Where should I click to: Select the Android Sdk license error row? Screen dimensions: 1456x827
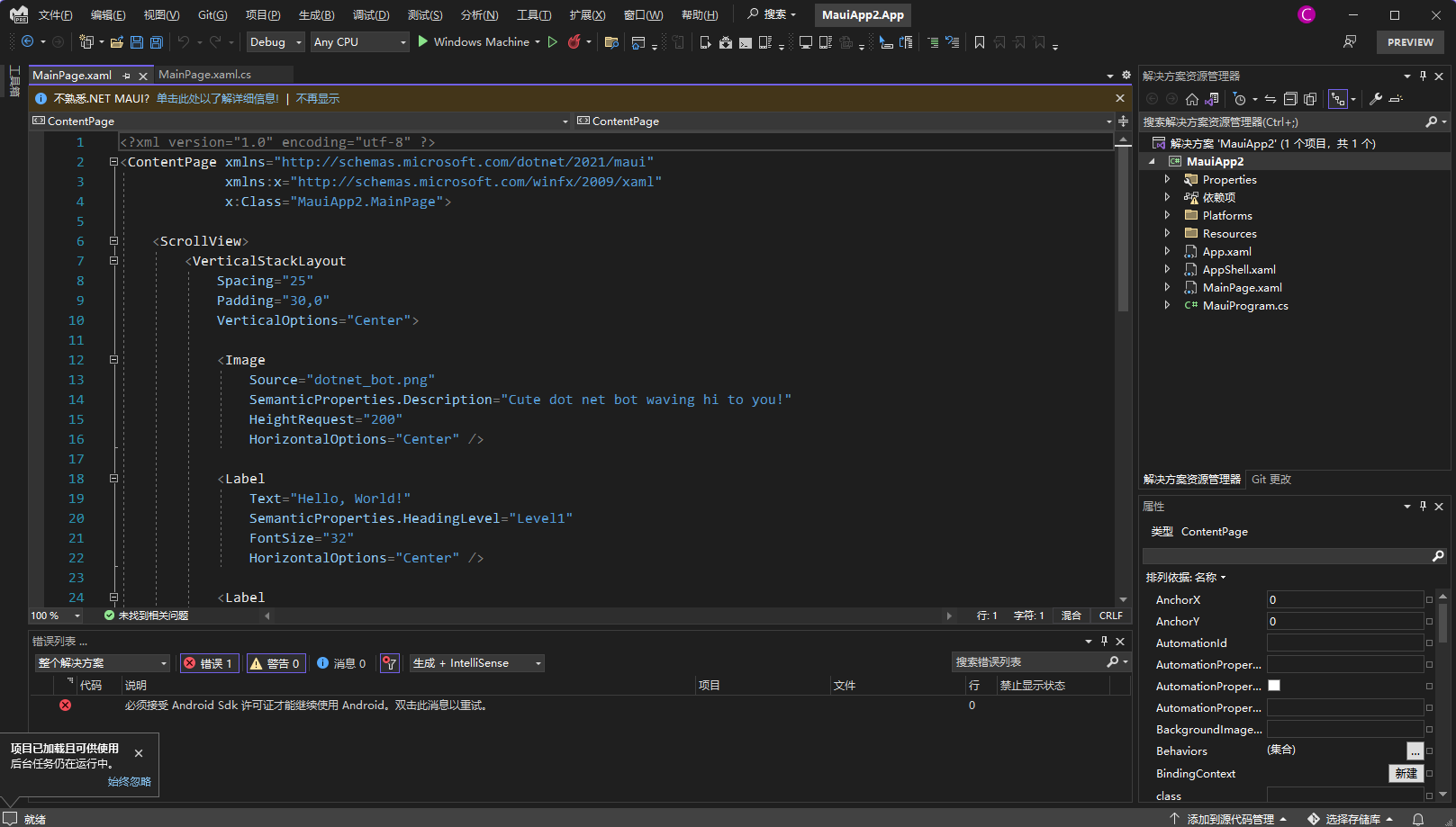[x=581, y=706]
